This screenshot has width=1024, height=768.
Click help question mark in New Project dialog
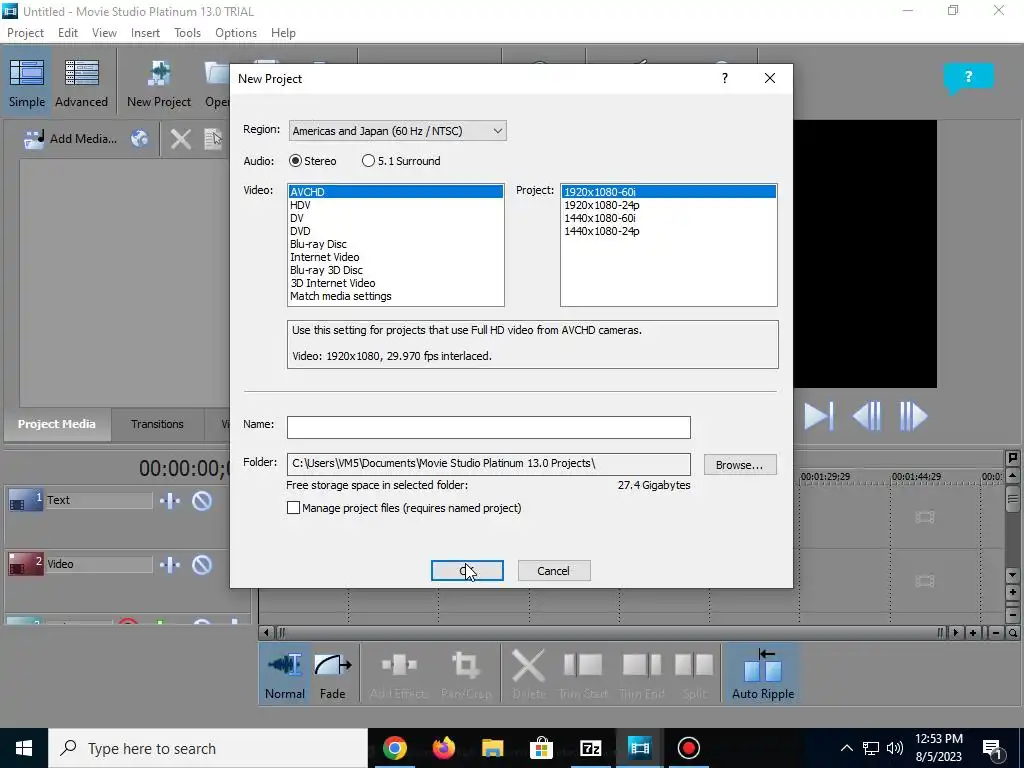[724, 78]
